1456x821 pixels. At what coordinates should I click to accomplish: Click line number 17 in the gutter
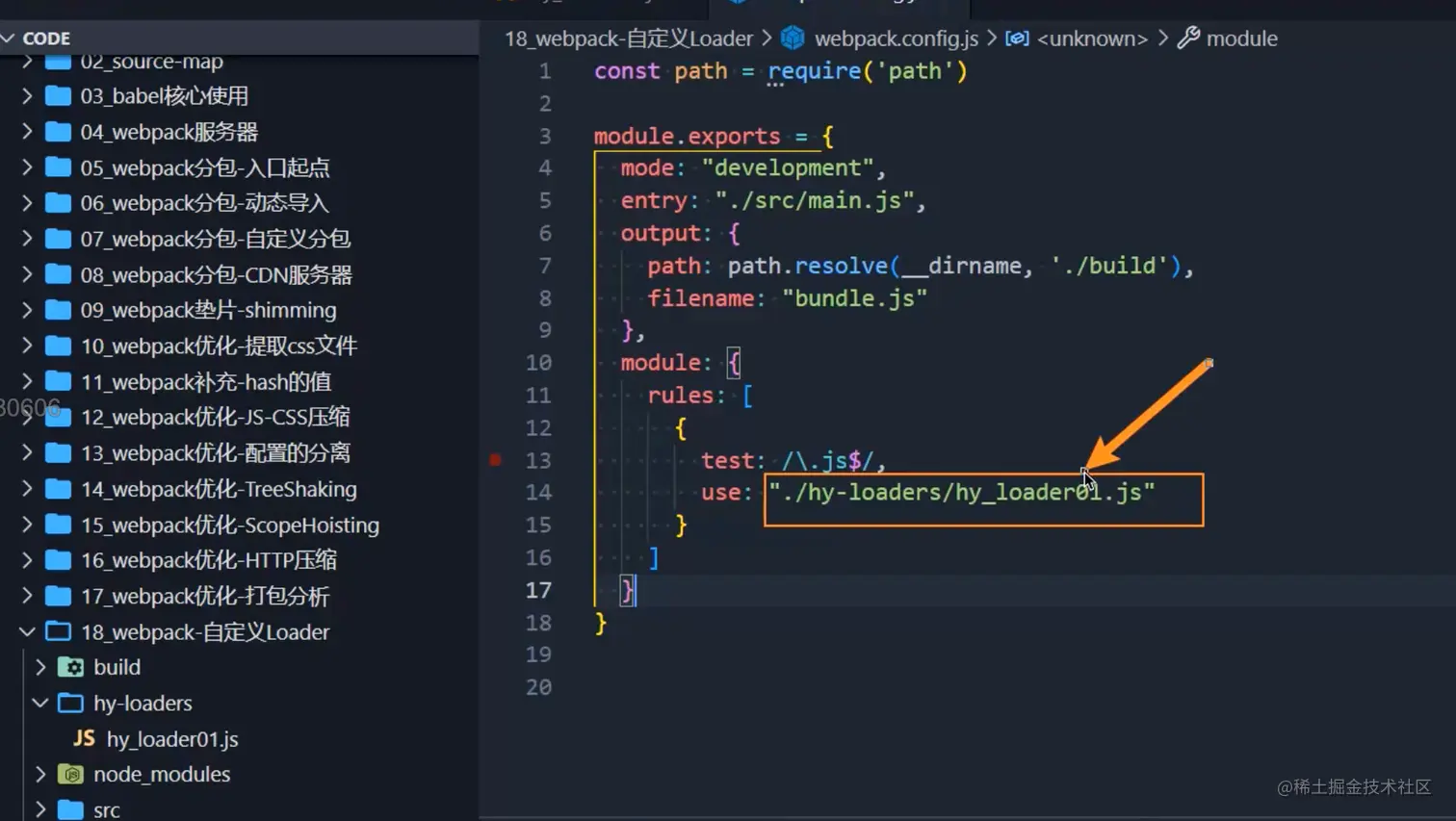[x=539, y=590]
